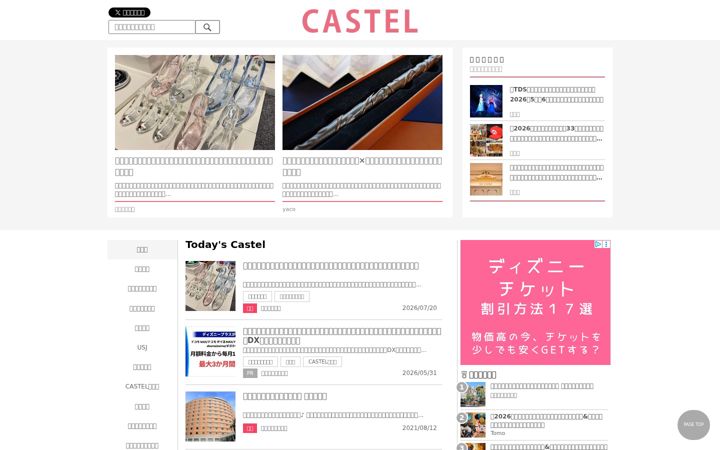Click the red category badge dated 2021/08/12
The image size is (720, 450).
tap(250, 428)
